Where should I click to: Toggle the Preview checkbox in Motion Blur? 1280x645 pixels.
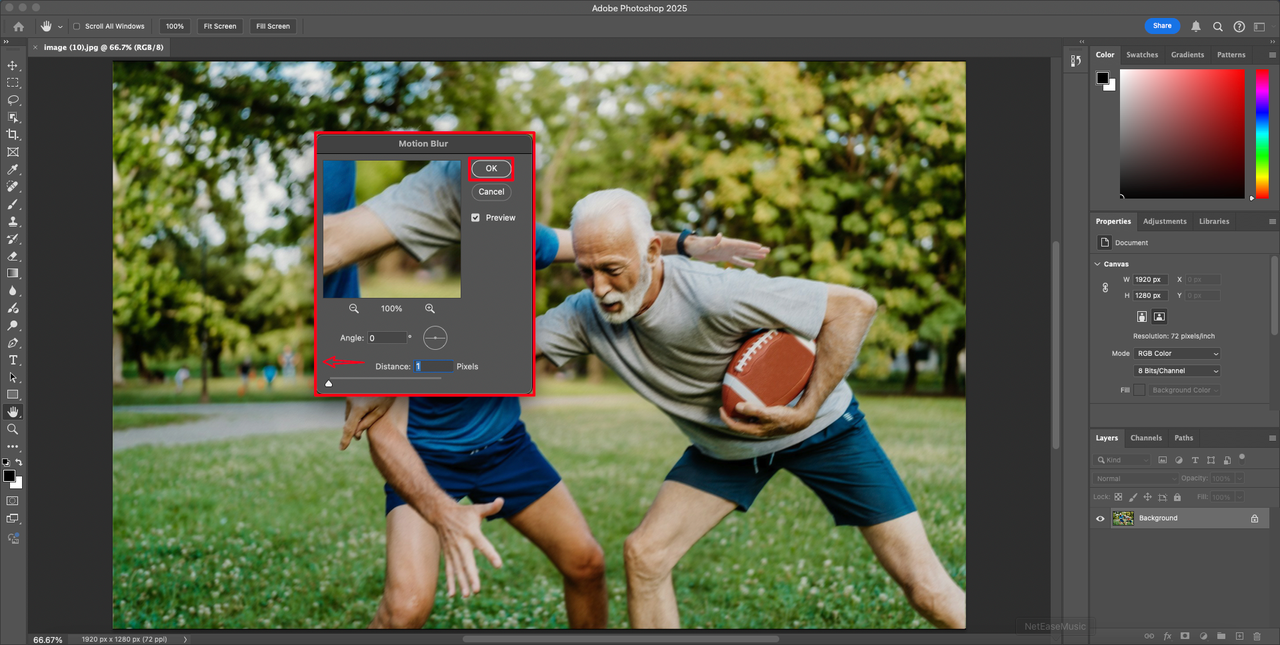pos(476,217)
